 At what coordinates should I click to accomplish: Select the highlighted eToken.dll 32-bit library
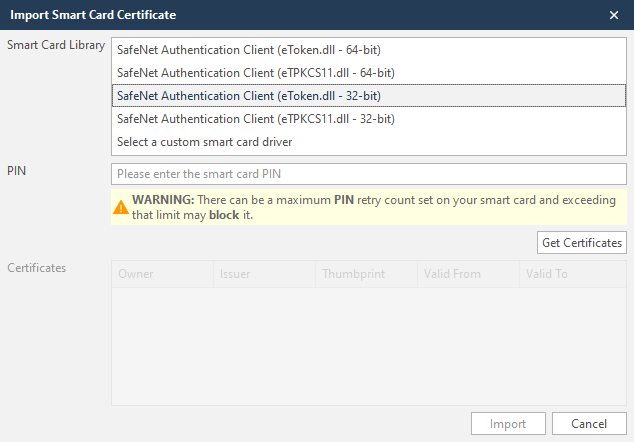click(x=248, y=96)
